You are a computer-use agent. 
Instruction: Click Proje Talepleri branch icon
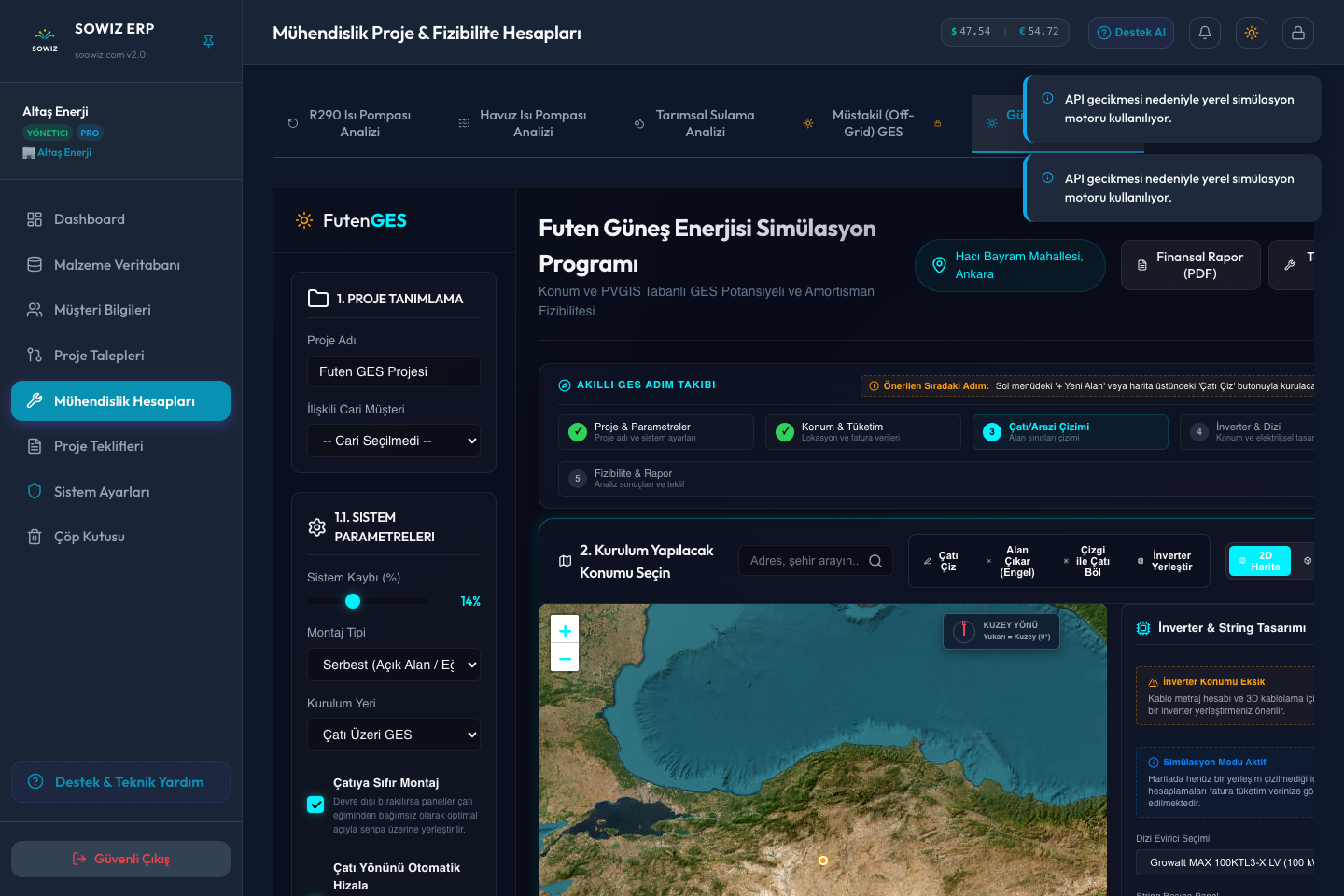pos(35,356)
